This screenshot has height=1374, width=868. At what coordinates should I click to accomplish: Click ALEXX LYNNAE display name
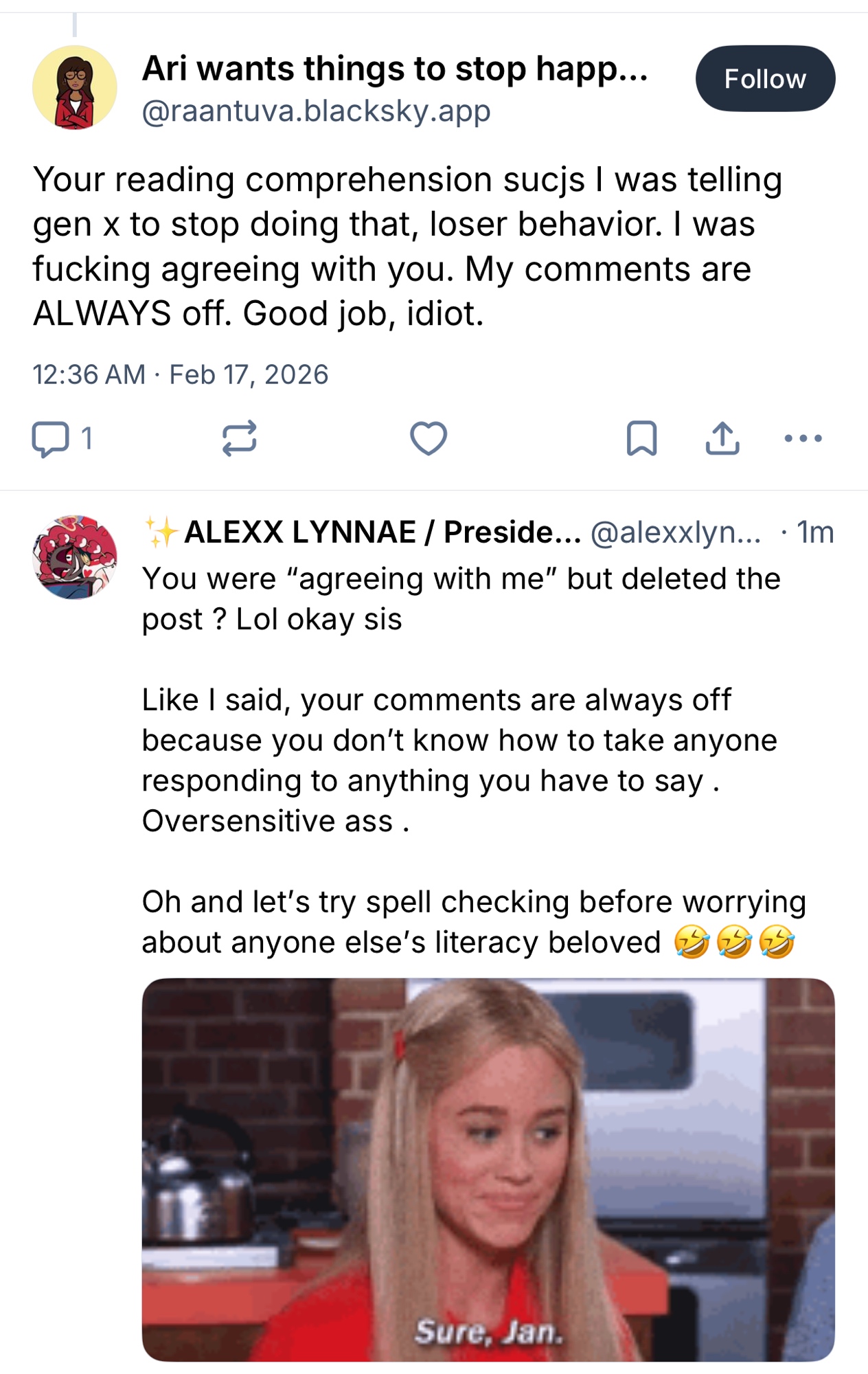[x=382, y=532]
